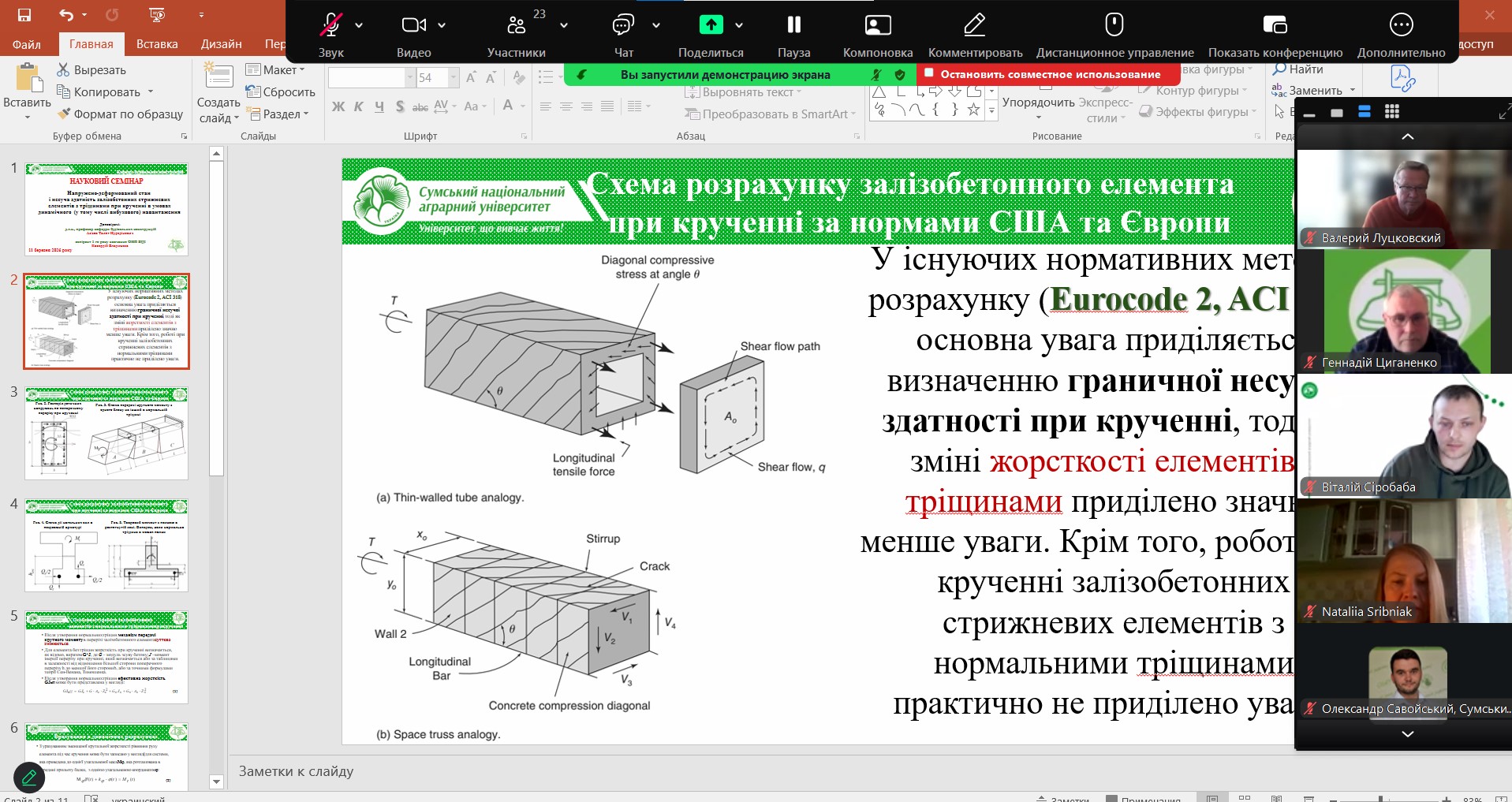Toggle italic К formatting
The height and width of the screenshot is (802, 1512).
[x=358, y=106]
